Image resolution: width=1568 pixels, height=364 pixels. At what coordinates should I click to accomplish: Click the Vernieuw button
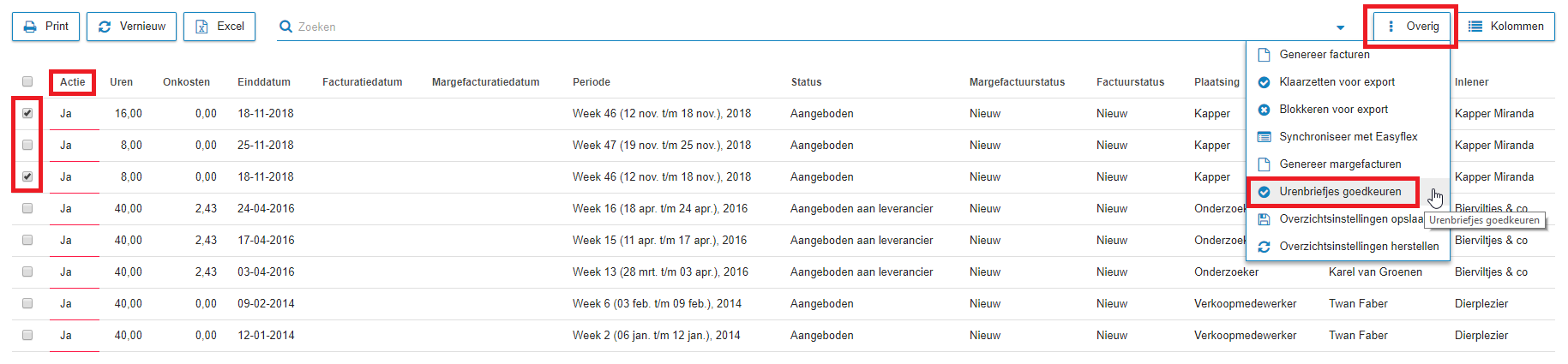point(132,27)
